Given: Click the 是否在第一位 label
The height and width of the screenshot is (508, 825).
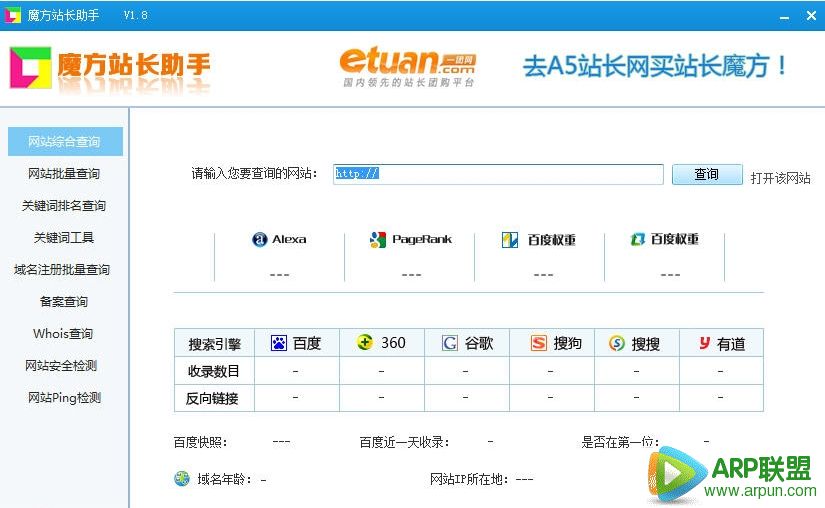Looking at the screenshot, I should pos(621,442).
